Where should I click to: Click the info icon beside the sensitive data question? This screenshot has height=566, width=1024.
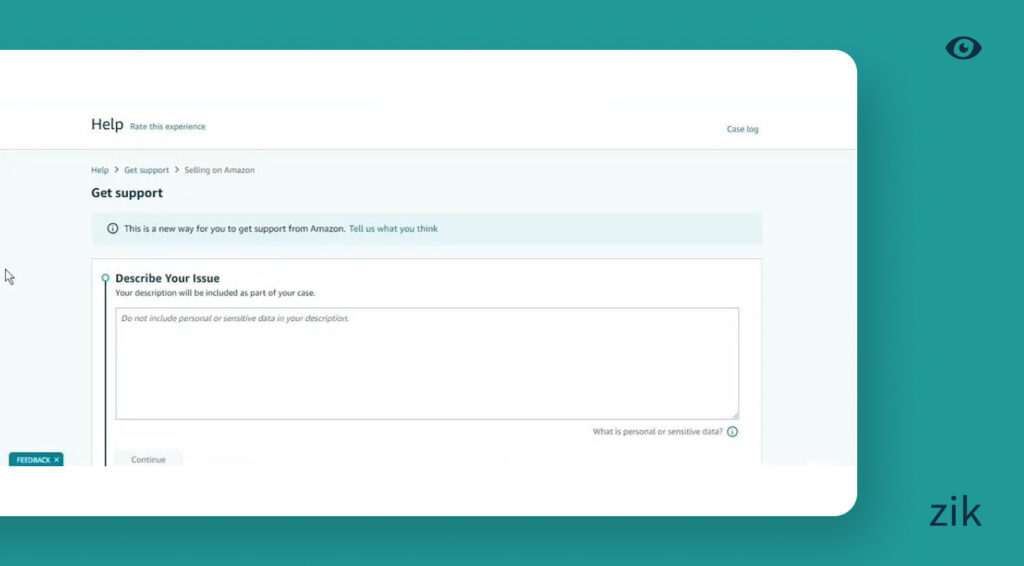click(732, 432)
